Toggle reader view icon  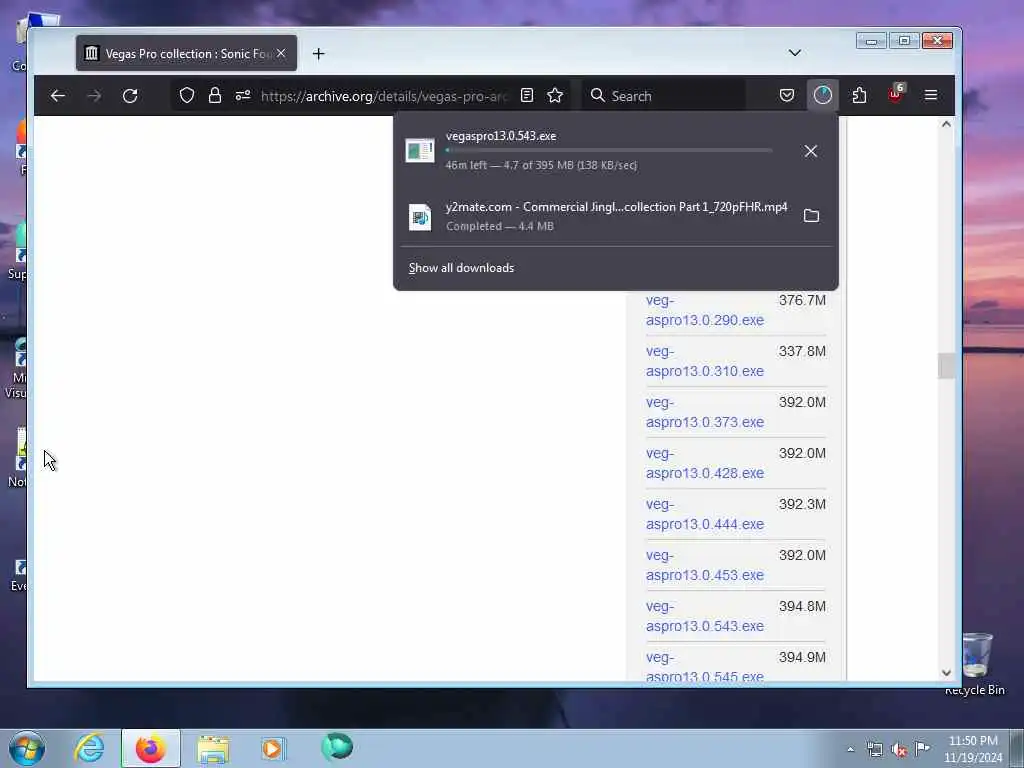coord(527,96)
